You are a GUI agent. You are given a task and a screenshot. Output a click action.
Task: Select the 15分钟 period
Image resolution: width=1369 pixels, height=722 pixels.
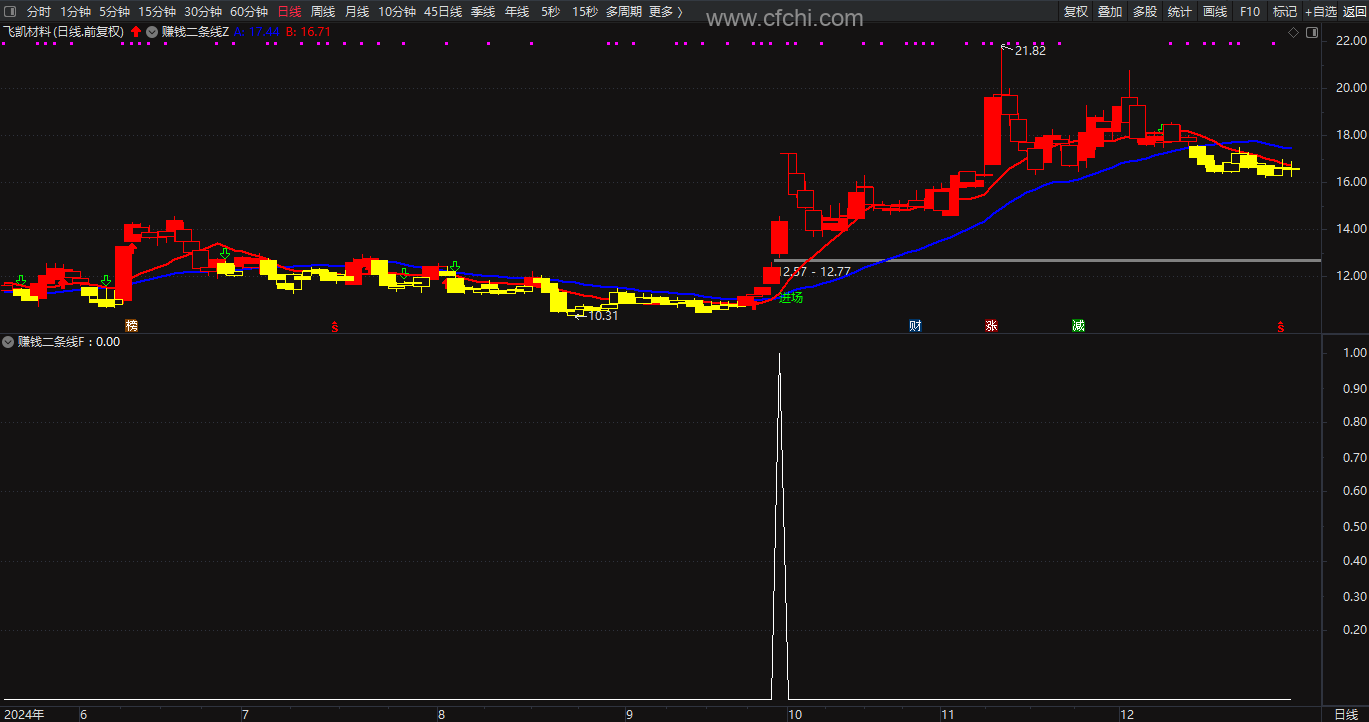pyautogui.click(x=156, y=12)
